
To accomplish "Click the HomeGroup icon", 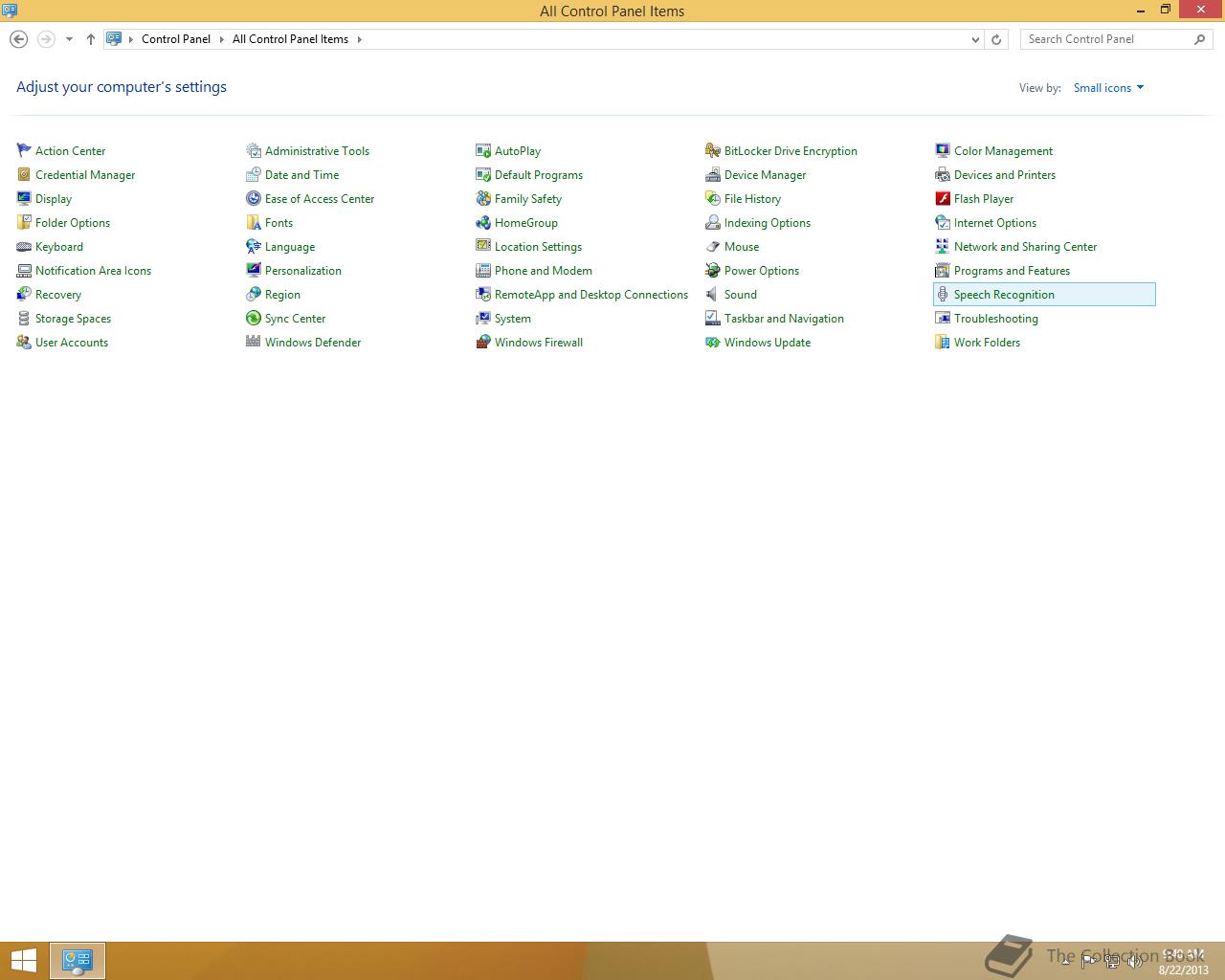I will 483,222.
